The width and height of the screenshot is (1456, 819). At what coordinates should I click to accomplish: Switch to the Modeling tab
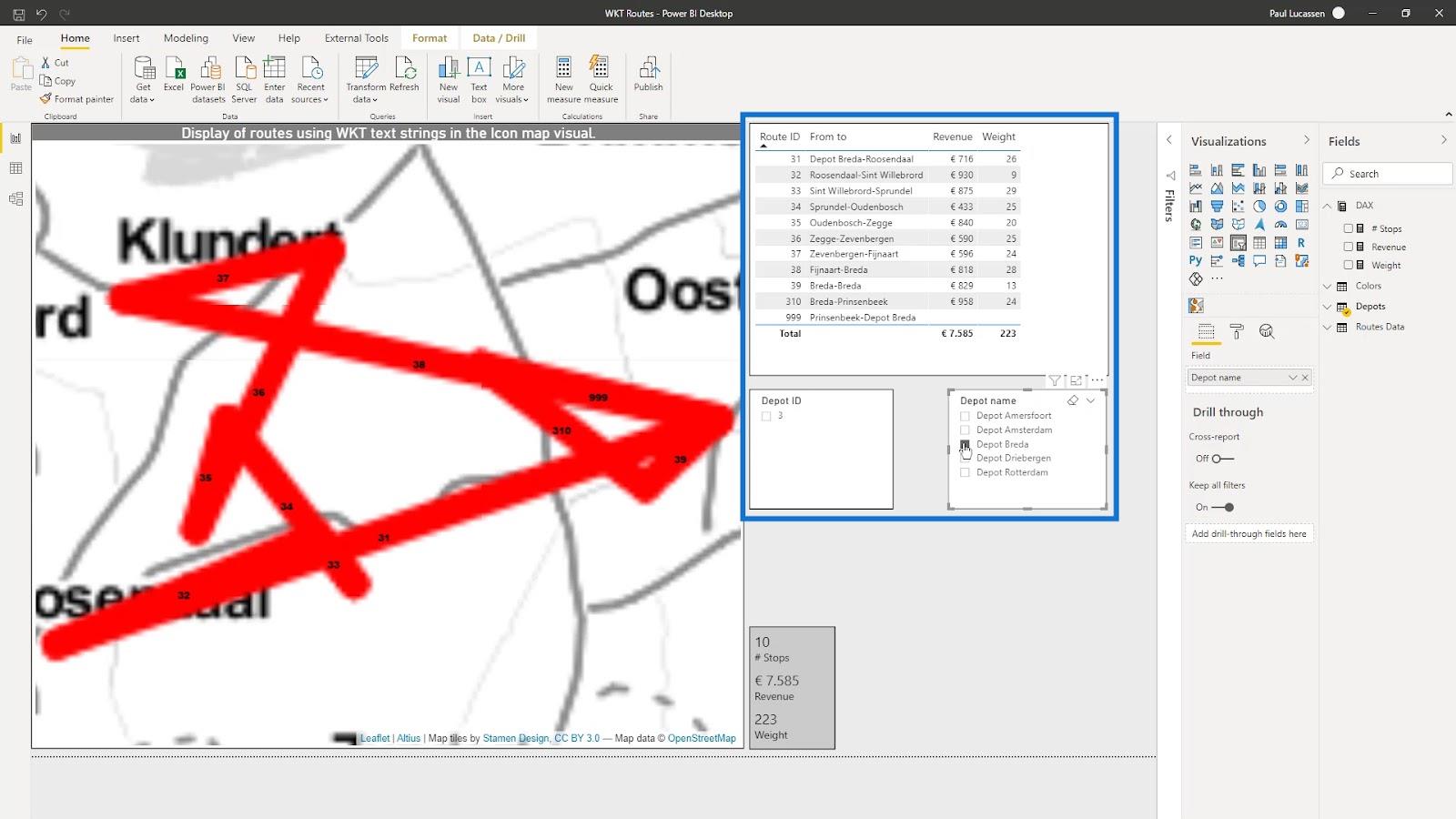(x=186, y=38)
